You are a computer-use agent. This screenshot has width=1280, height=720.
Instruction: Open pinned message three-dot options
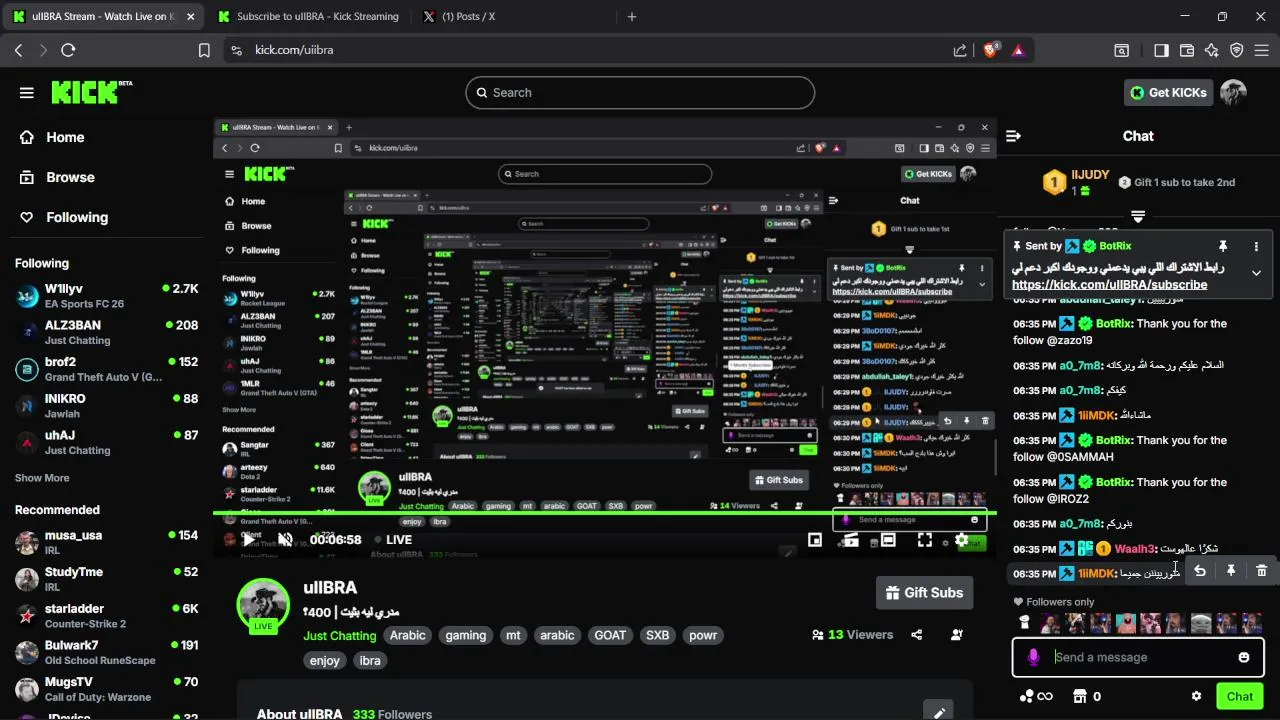tap(1256, 246)
